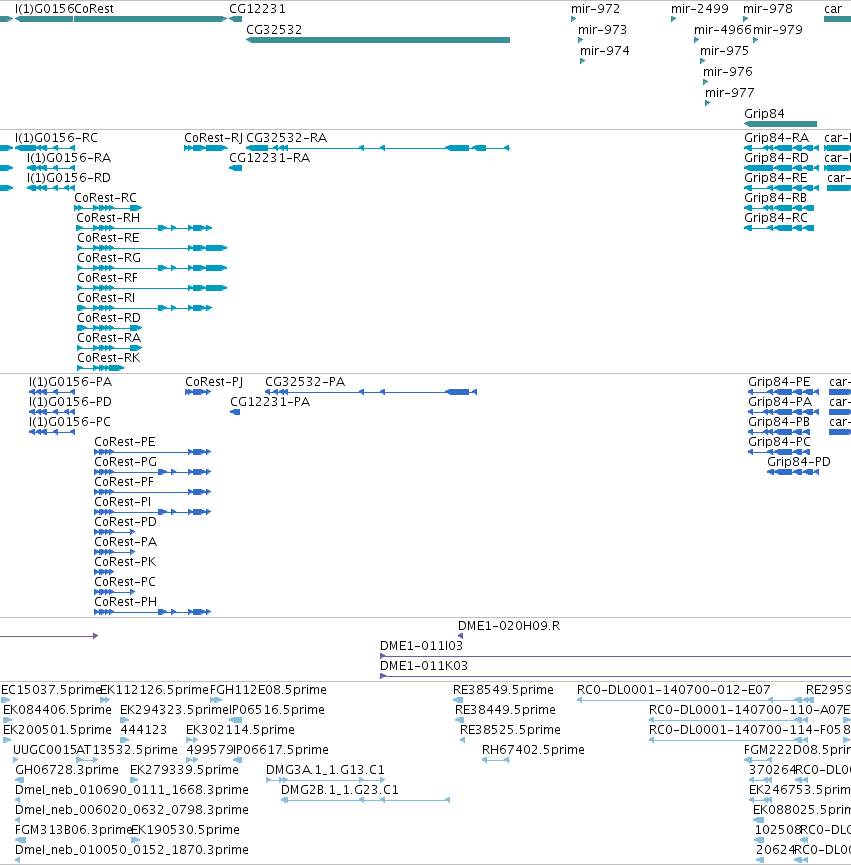Click the mir-4966 gene label
The height and width of the screenshot is (865, 851).
tap(722, 30)
